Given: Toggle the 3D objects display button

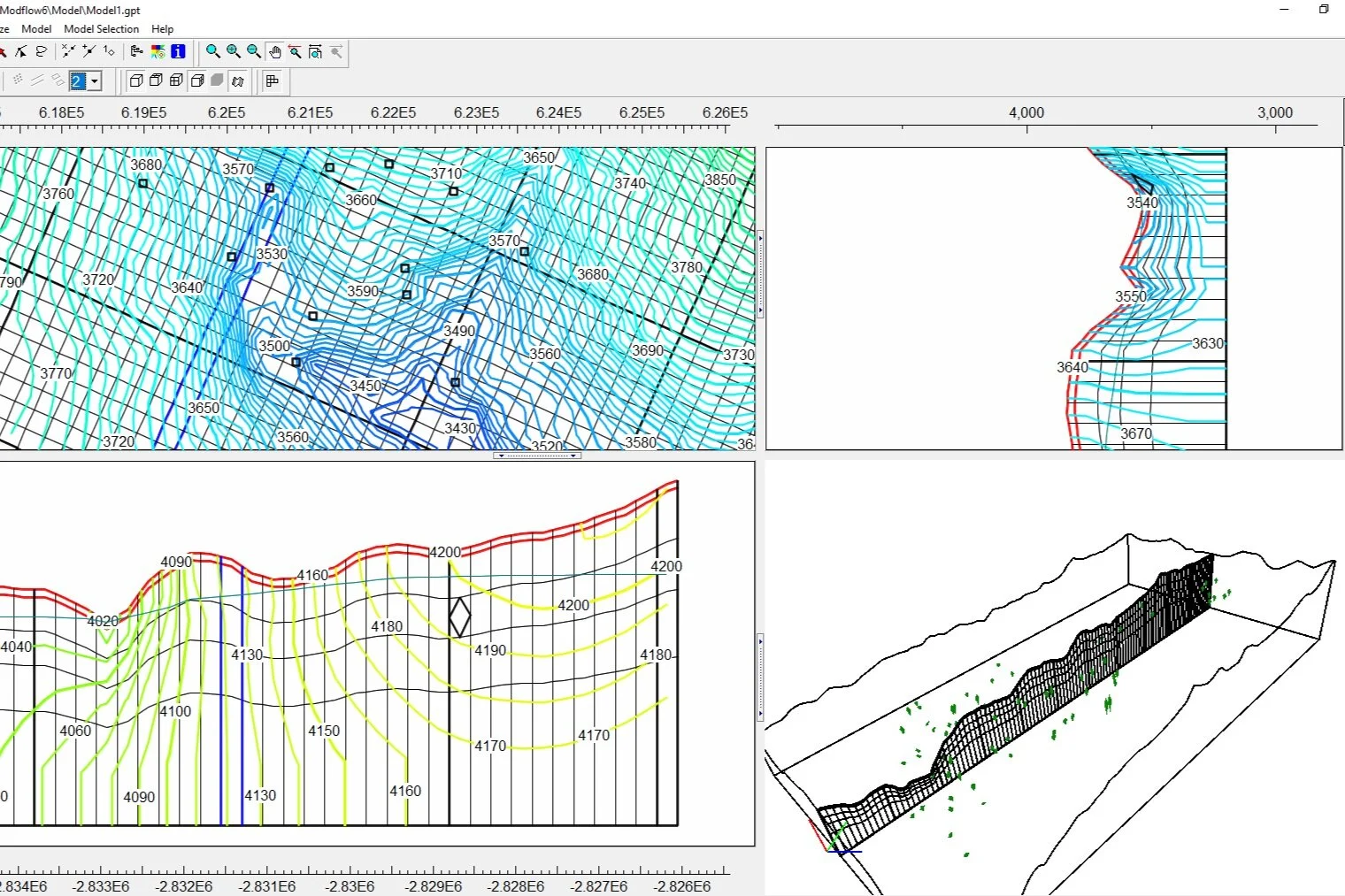Looking at the screenshot, I should click(237, 80).
